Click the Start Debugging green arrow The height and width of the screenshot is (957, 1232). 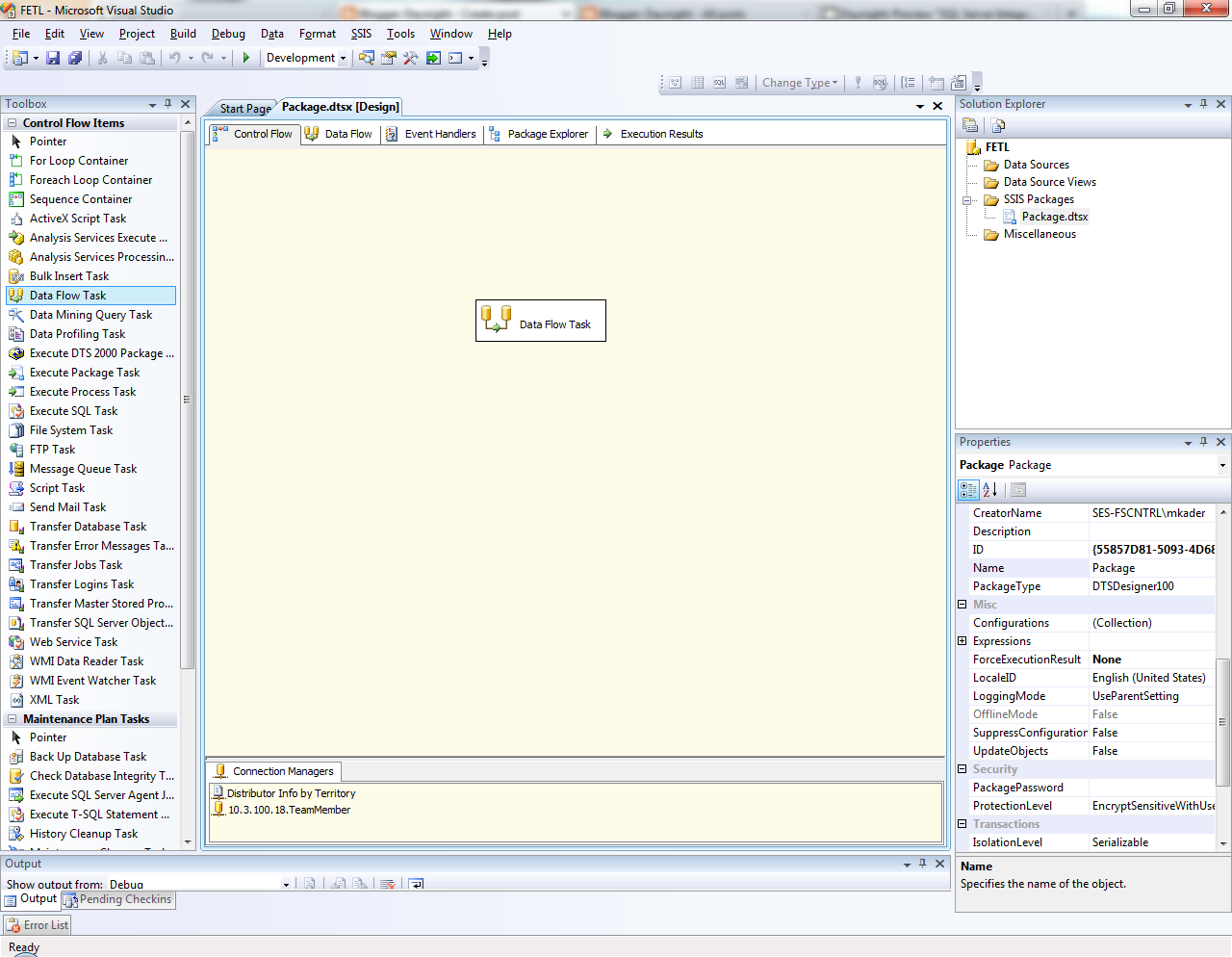(245, 58)
